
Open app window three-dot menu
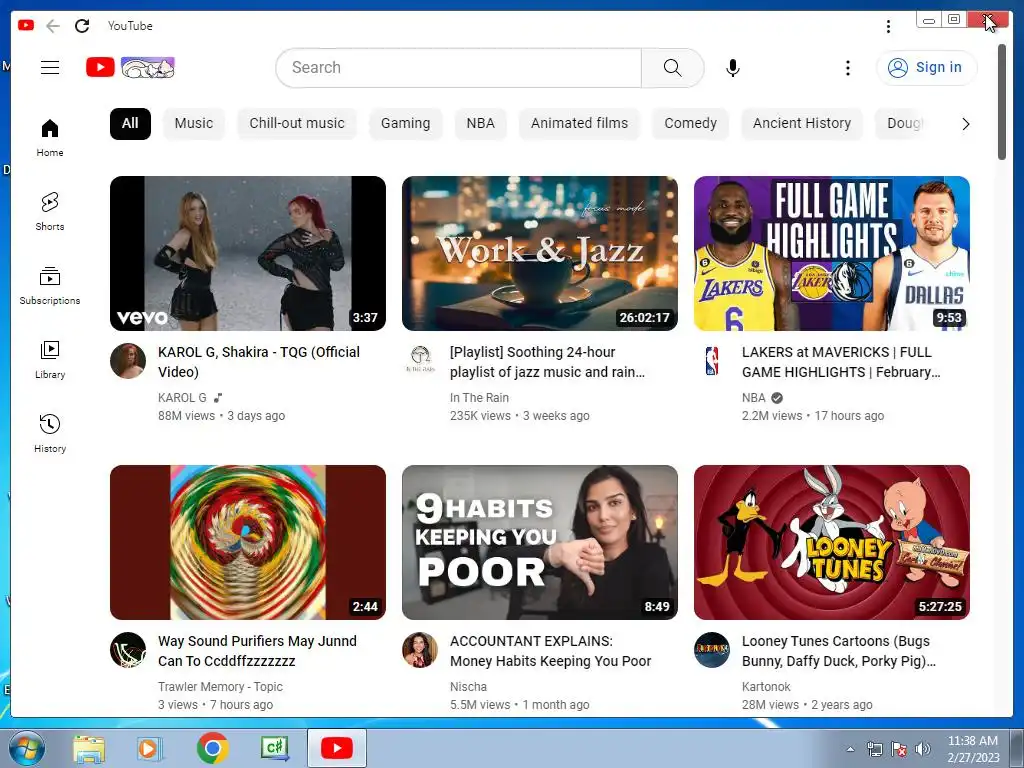click(x=888, y=26)
